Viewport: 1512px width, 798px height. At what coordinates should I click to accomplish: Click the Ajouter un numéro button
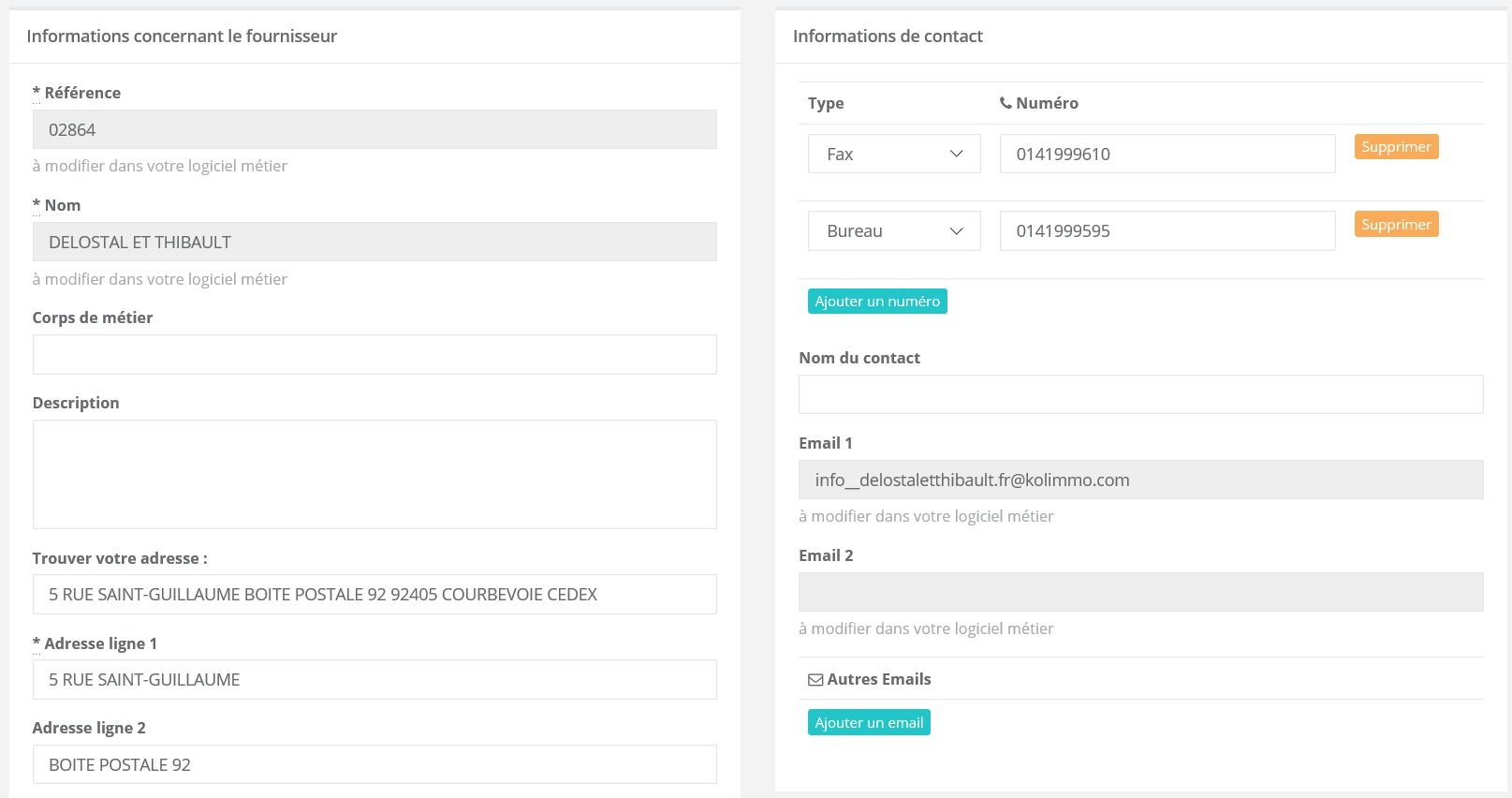877,302
